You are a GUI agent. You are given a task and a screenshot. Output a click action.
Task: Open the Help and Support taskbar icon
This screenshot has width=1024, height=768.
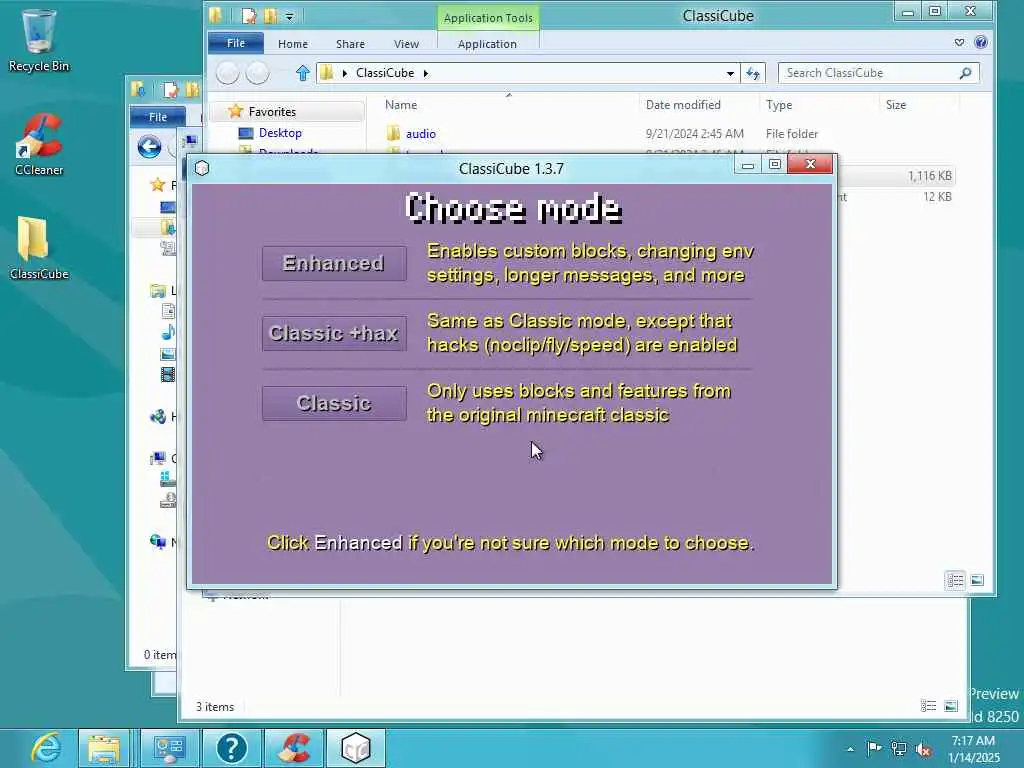coord(231,748)
